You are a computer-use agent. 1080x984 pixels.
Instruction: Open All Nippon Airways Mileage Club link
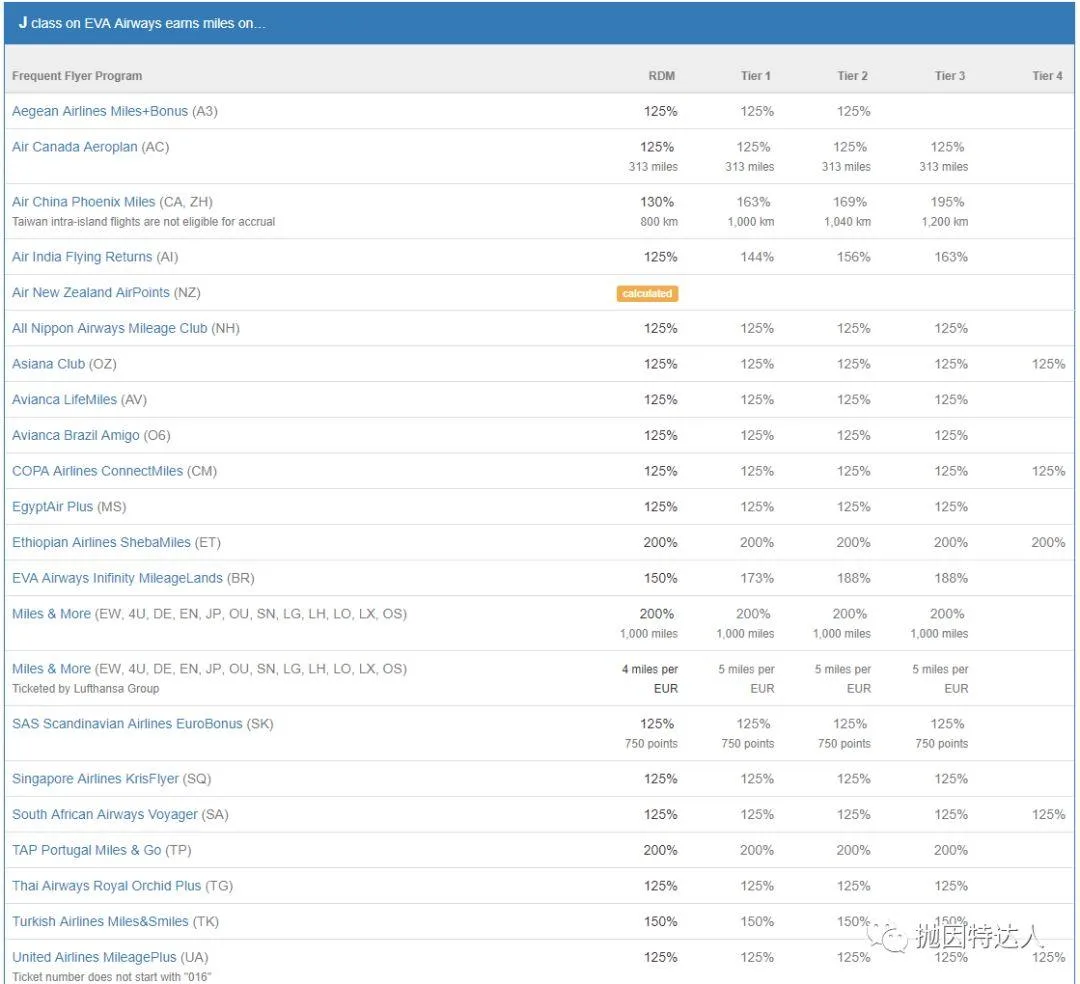pyautogui.click(x=110, y=328)
